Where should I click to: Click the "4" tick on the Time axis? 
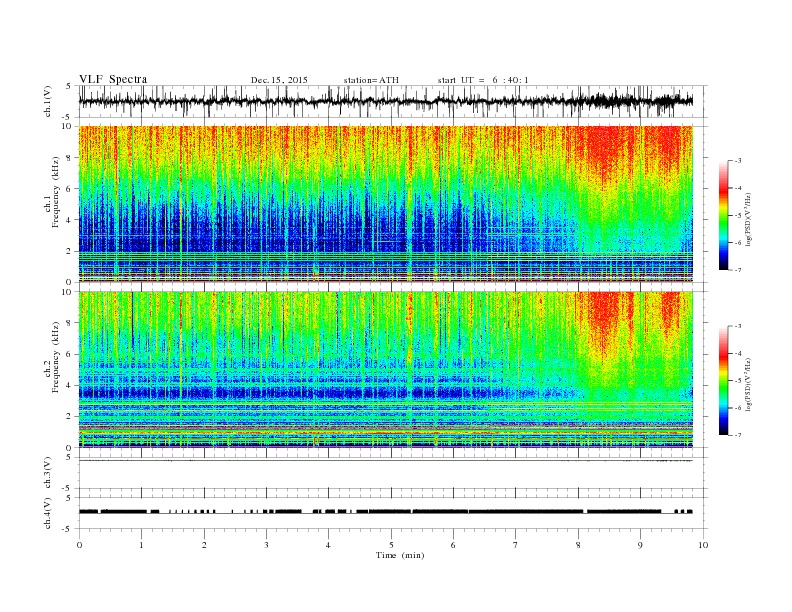click(329, 545)
